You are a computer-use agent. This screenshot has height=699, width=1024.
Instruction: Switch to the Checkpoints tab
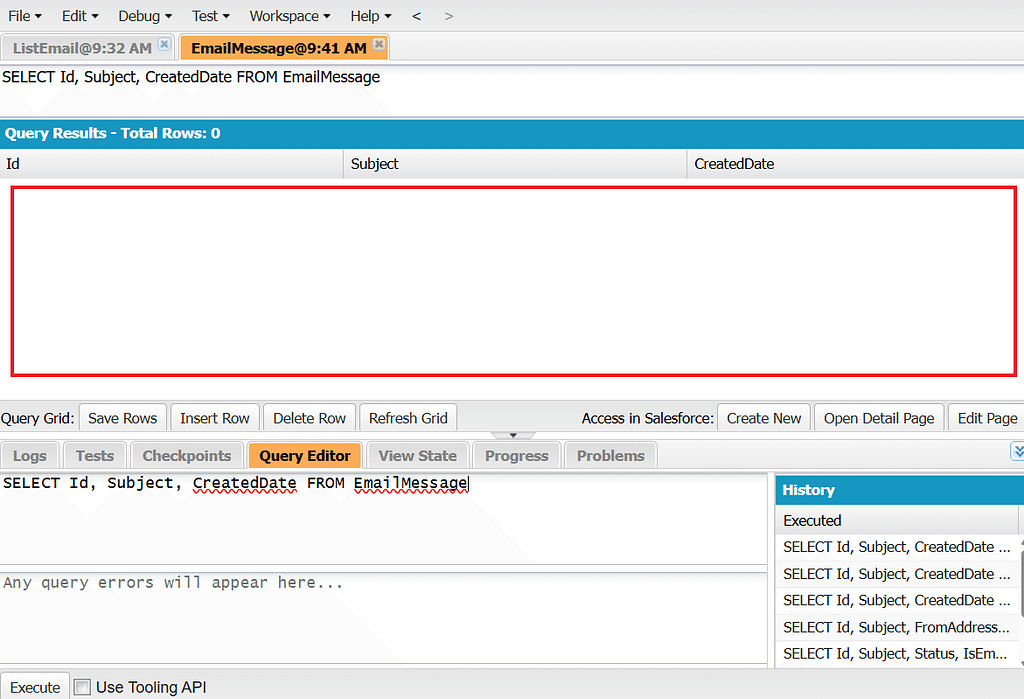(x=187, y=455)
